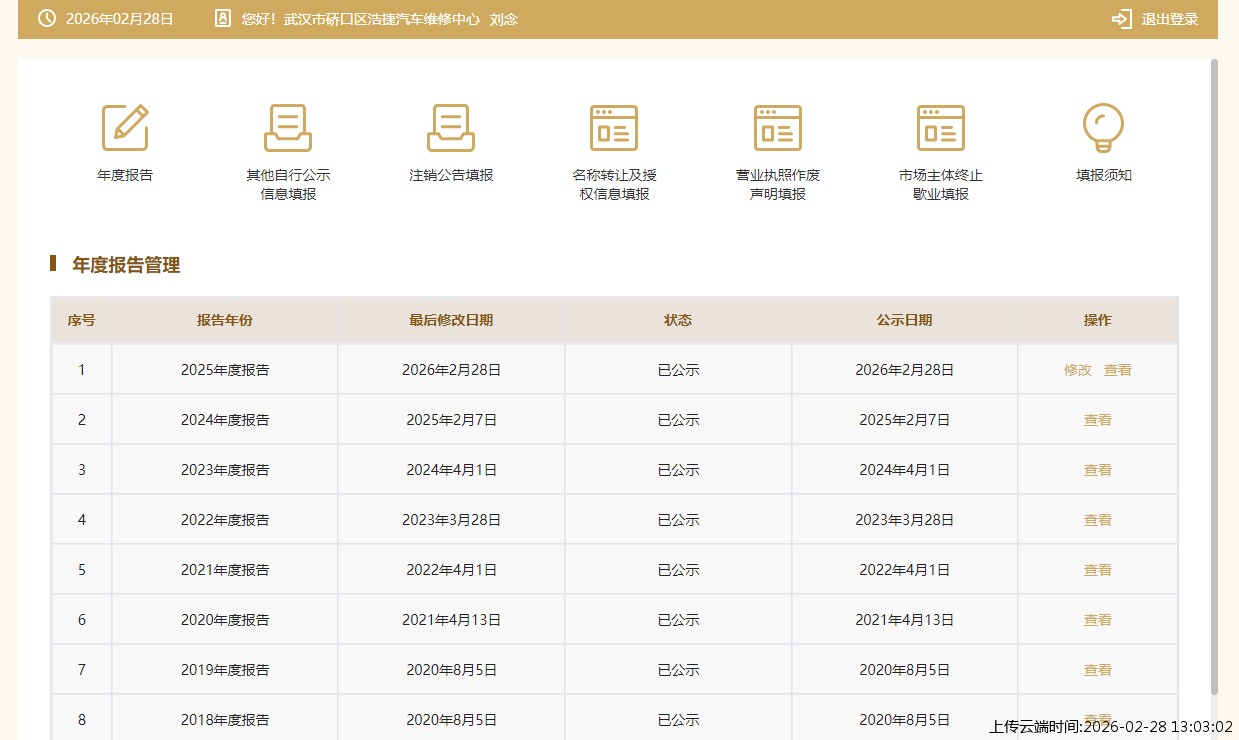
Task: View the 2021年度报告 record
Action: 1097,570
